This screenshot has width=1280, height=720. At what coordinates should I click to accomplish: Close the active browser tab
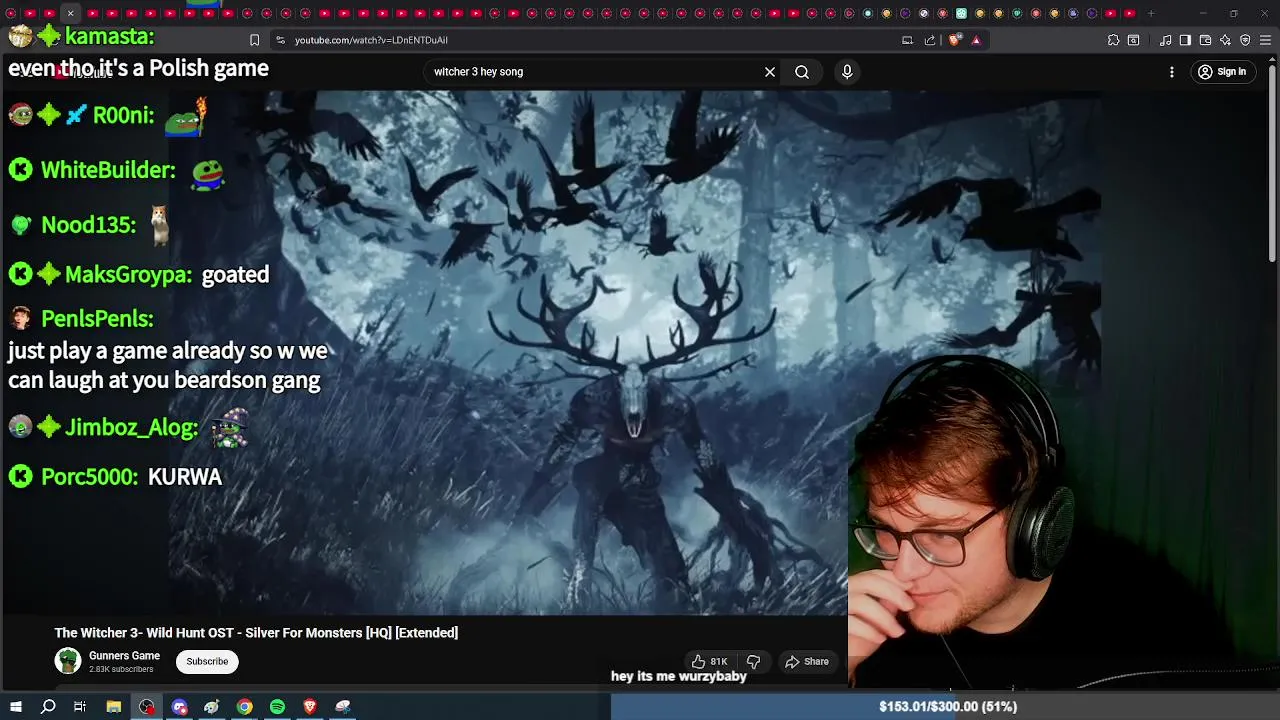pyautogui.click(x=70, y=13)
